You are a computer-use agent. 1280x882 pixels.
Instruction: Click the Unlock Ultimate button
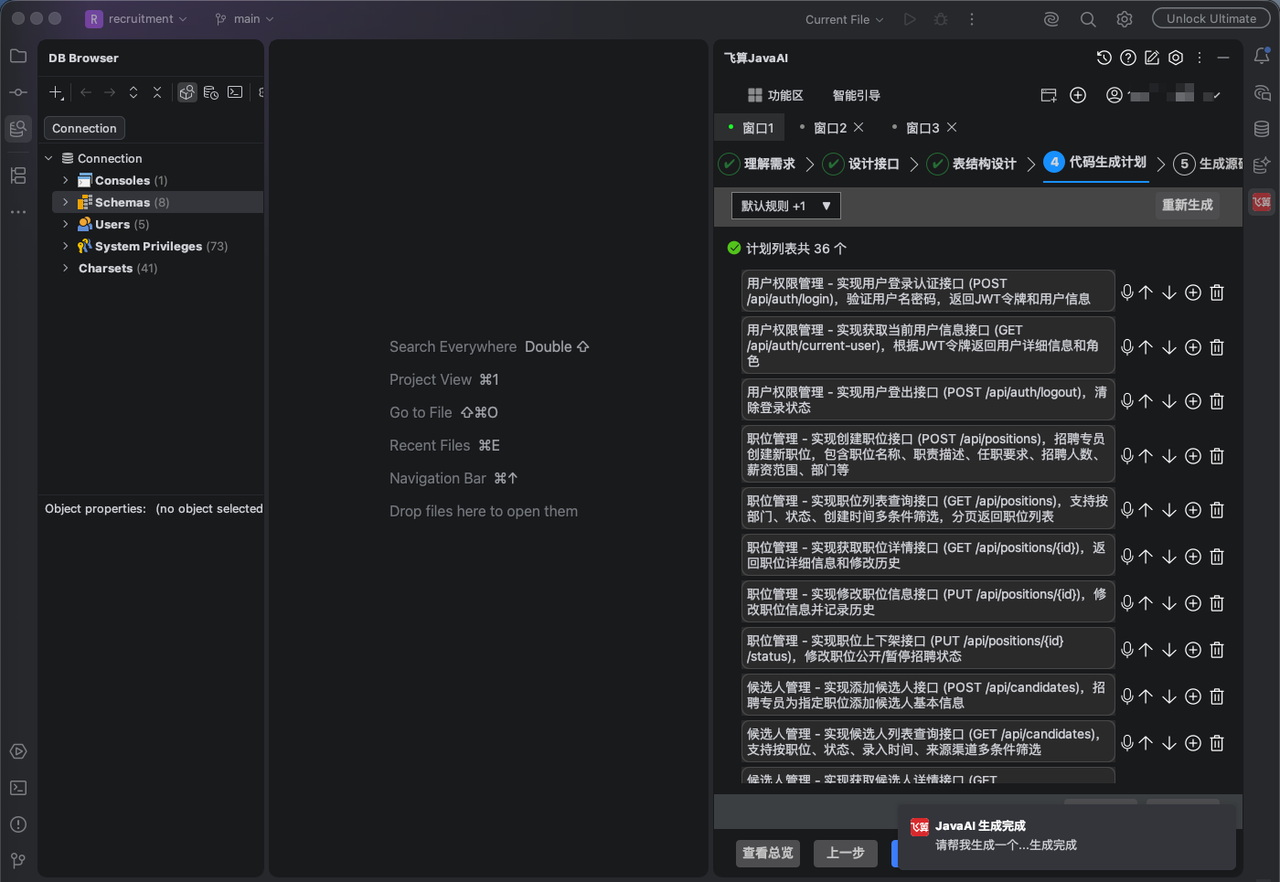tap(1210, 19)
